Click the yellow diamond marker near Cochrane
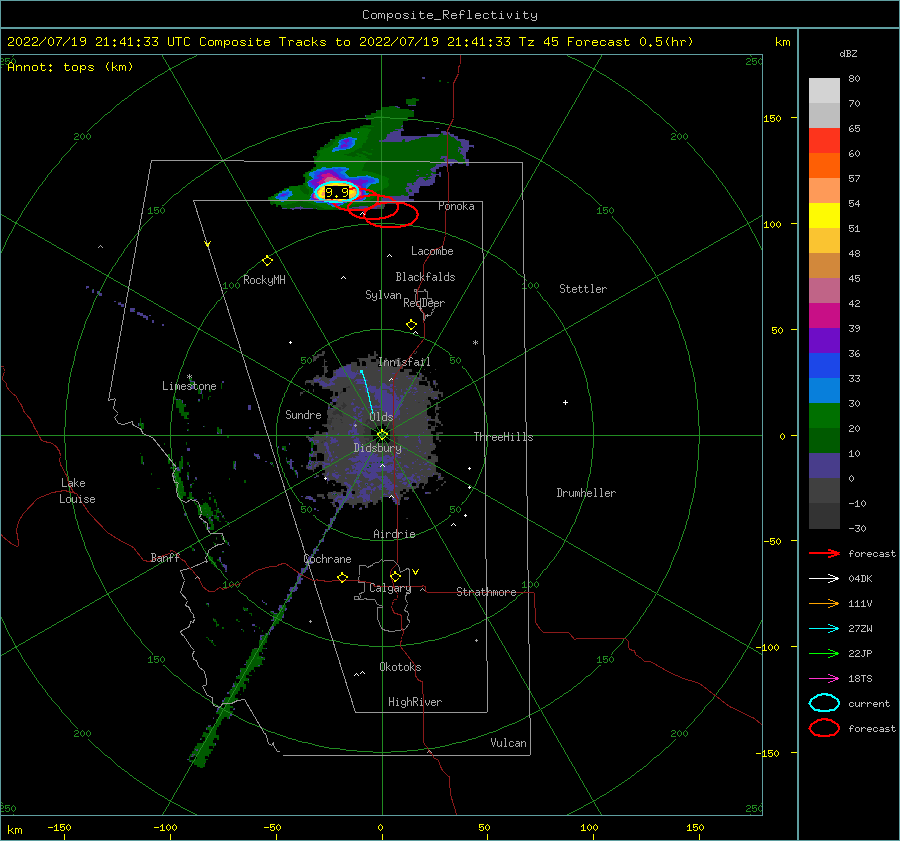Image resolution: width=900 pixels, height=841 pixels. click(x=342, y=577)
